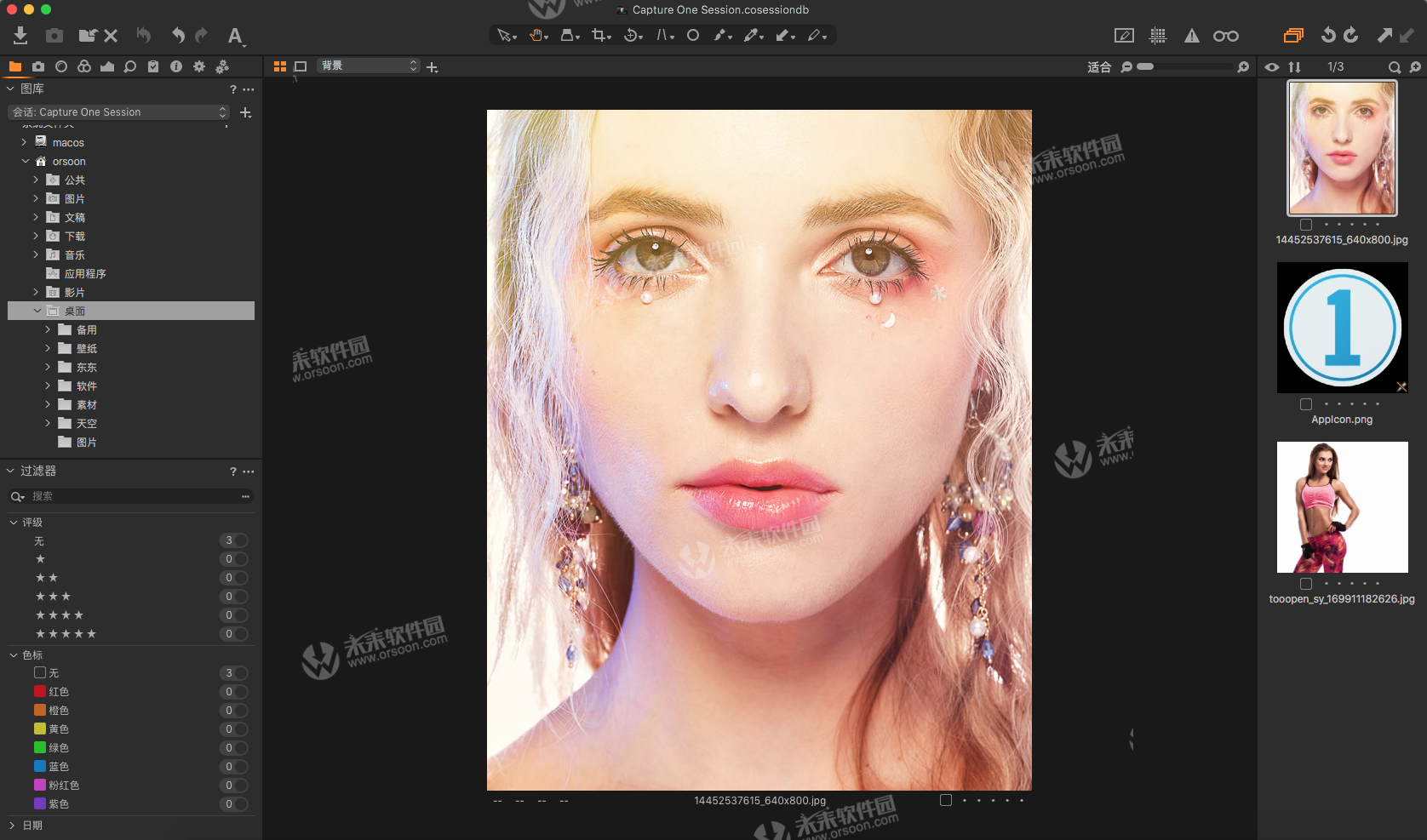Collapse the orsoon folder tree

(26, 161)
